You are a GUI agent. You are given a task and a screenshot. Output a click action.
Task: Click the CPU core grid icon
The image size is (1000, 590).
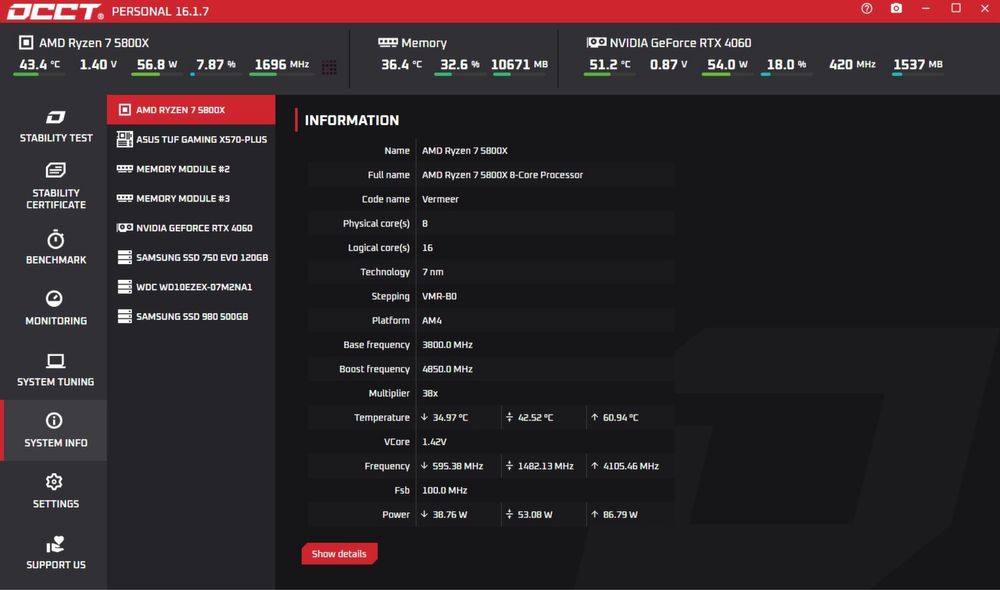[x=329, y=67]
